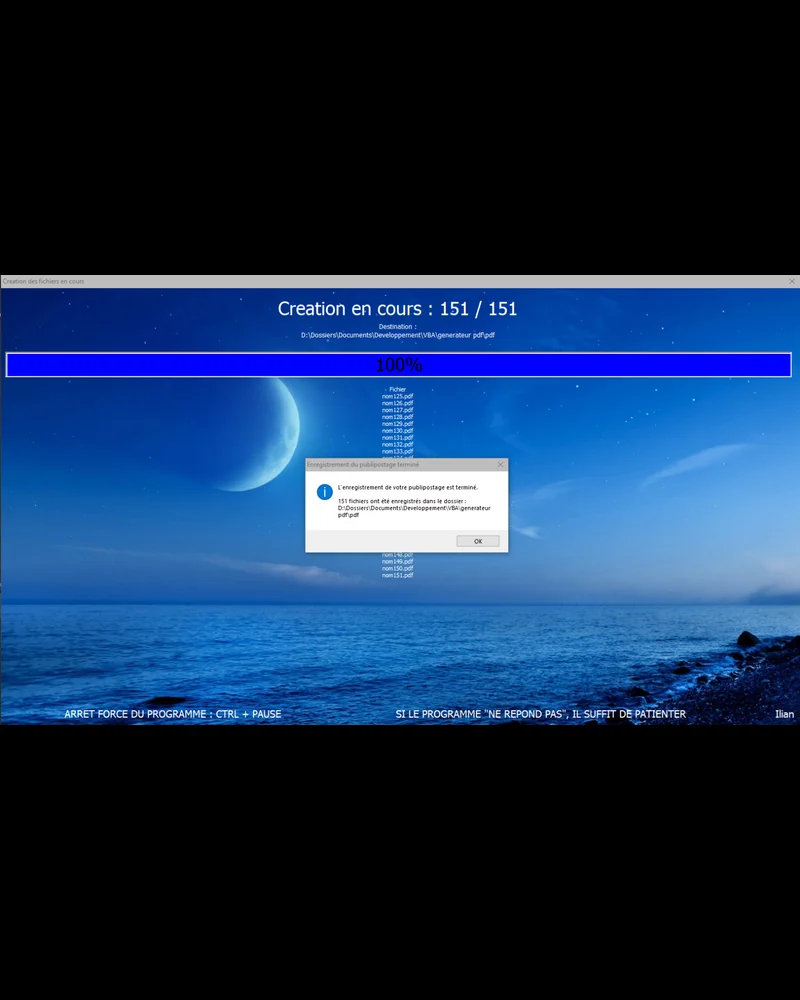Click the folder path inside the dialog message
Screen dimensions: 800x1000
(412, 508)
